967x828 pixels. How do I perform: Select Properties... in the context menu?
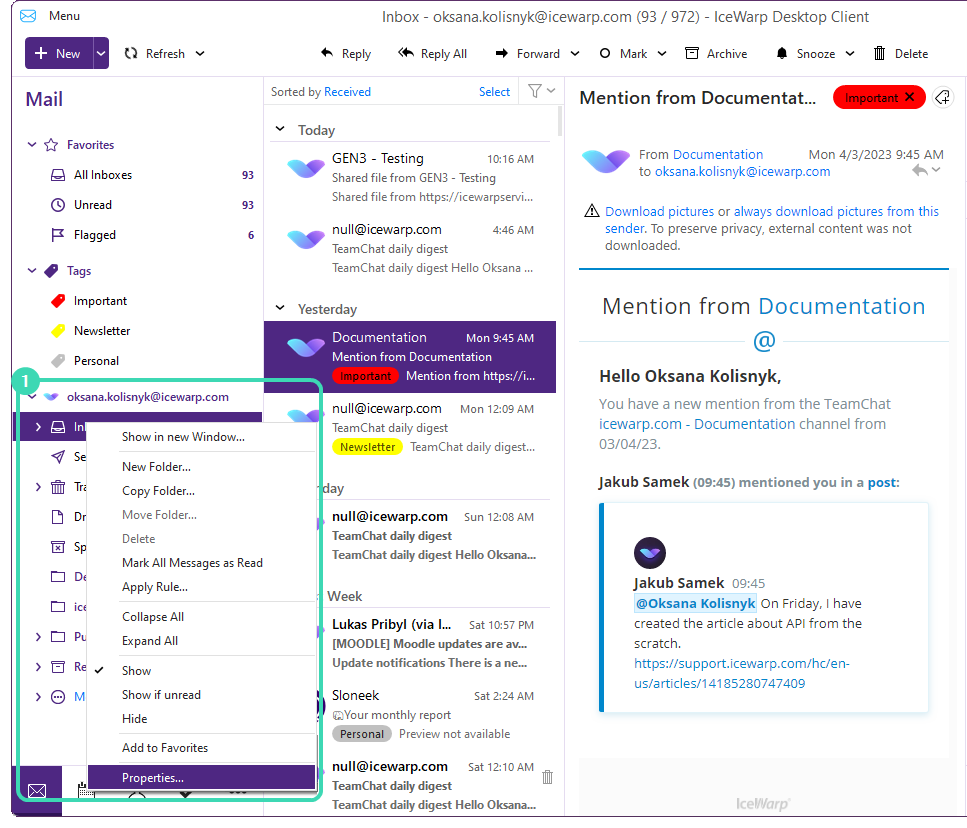coord(153,778)
